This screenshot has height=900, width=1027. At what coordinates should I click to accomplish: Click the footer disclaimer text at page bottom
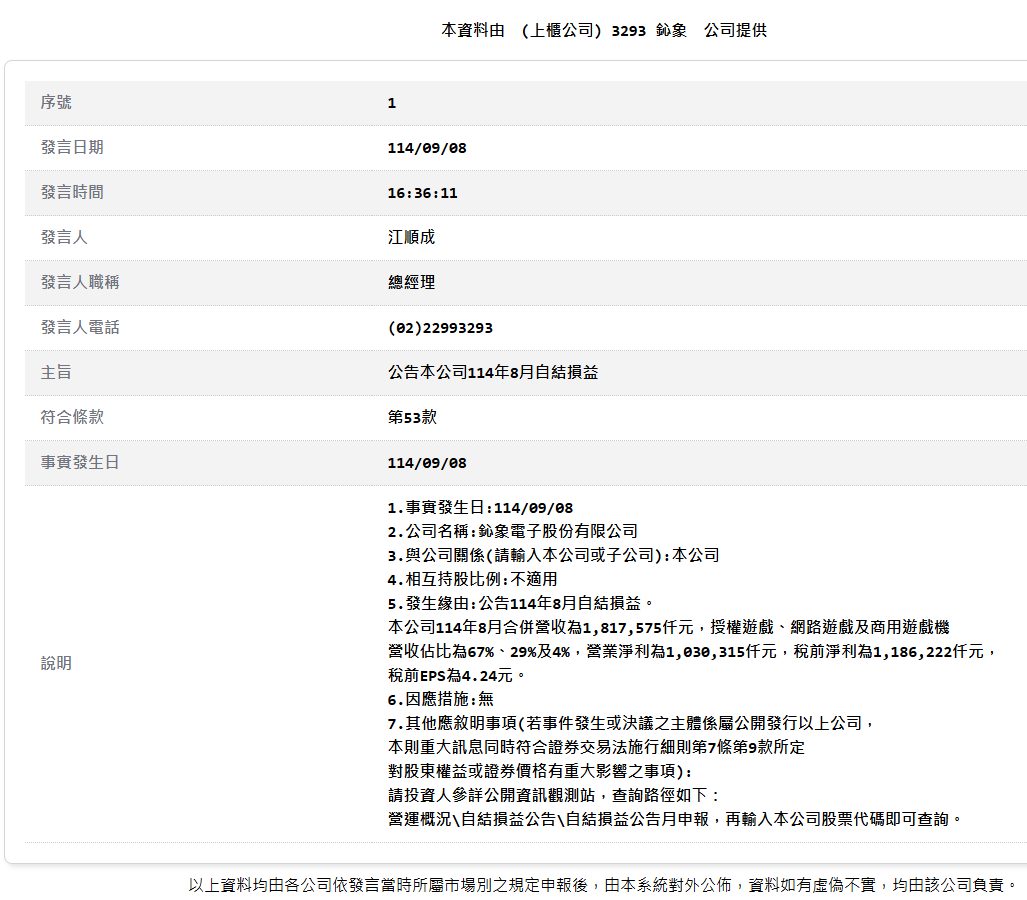click(x=603, y=885)
